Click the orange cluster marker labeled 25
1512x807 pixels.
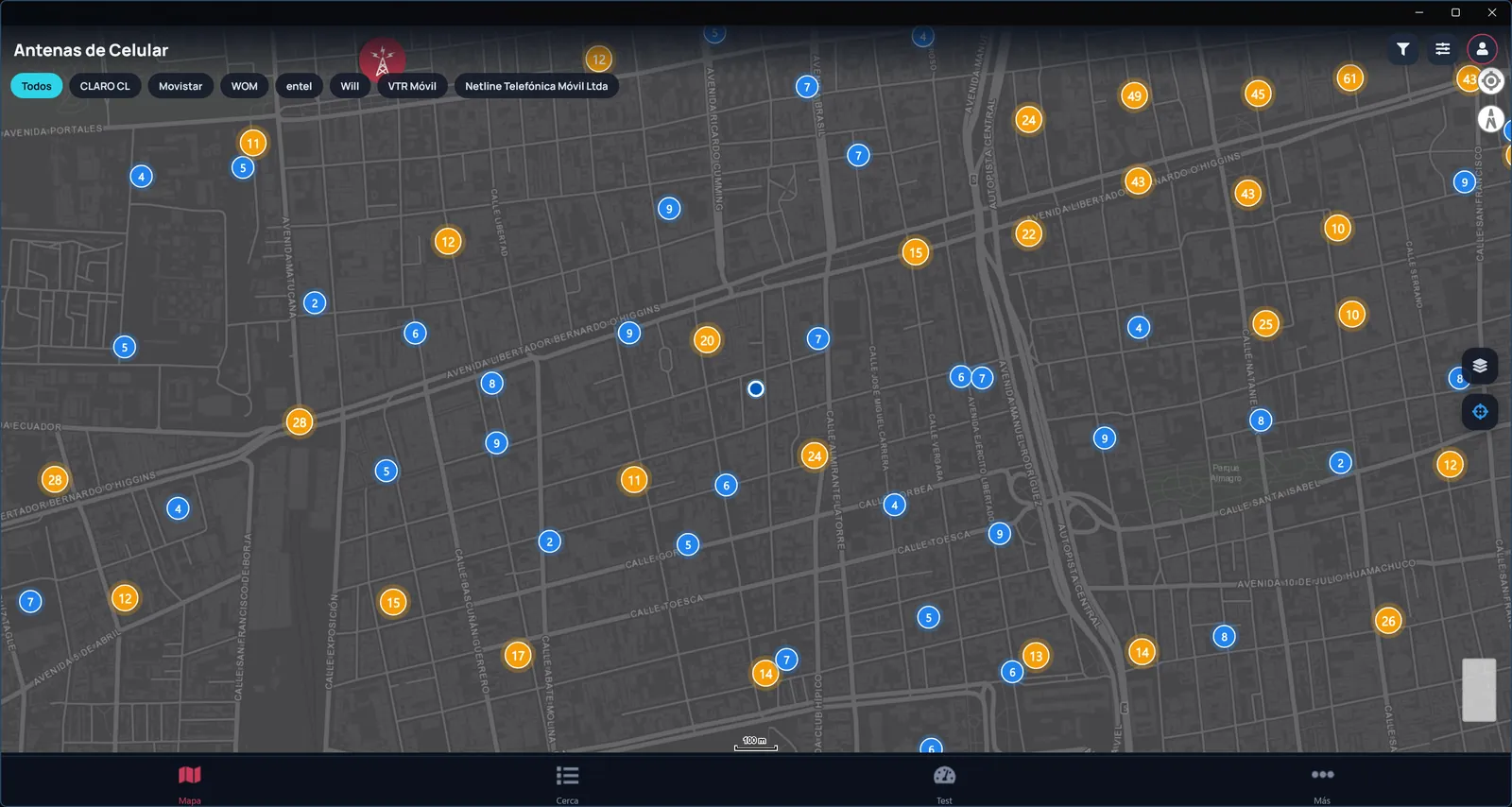[x=1265, y=324]
